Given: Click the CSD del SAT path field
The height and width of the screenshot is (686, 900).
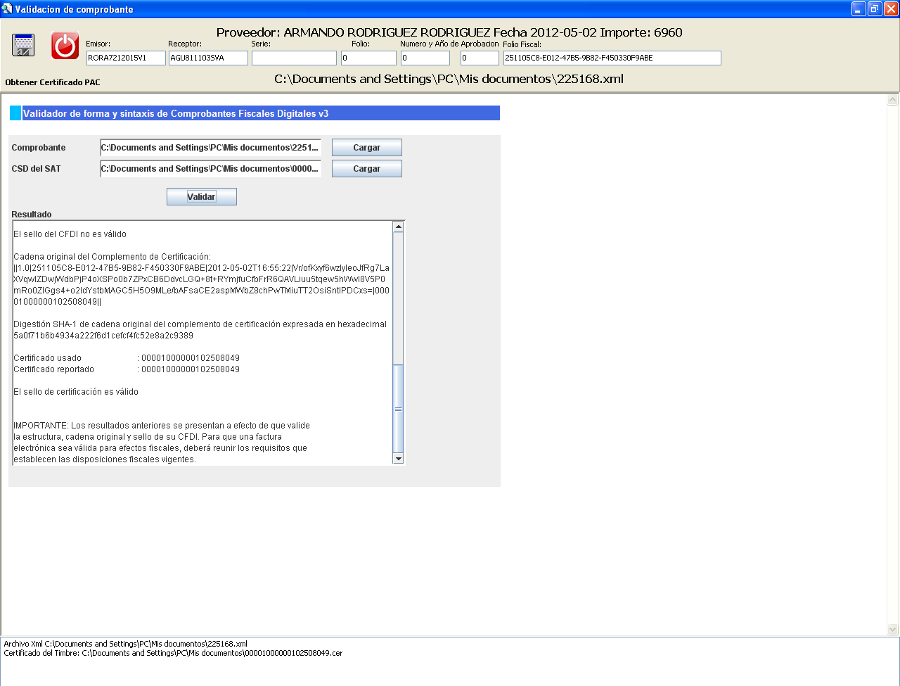Looking at the screenshot, I should tap(210, 169).
